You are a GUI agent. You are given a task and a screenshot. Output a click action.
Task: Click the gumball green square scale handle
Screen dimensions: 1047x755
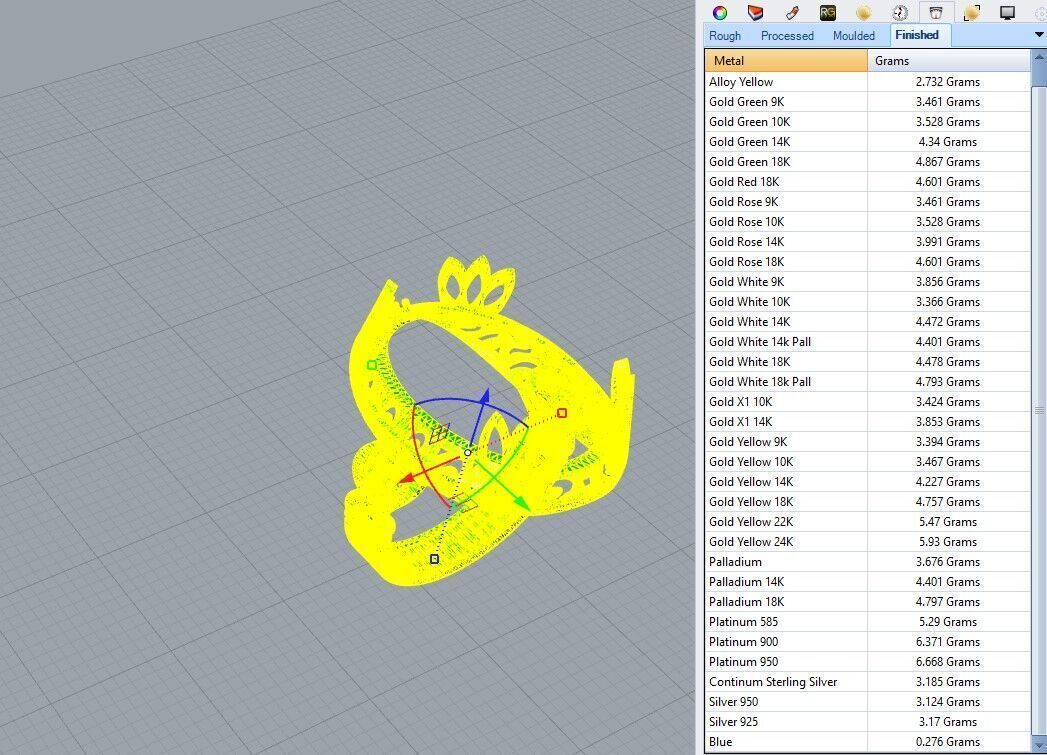coord(372,364)
